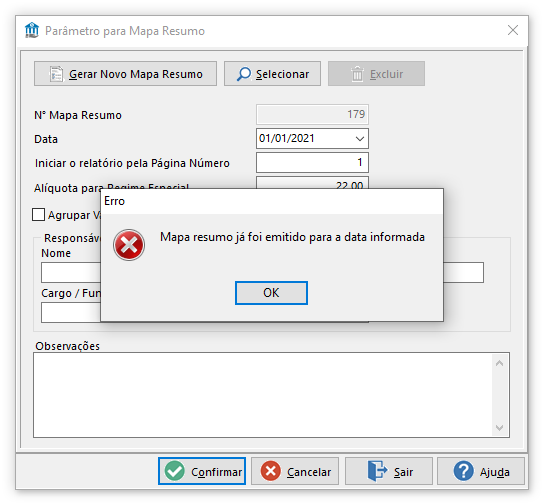Image resolution: width=545 pixels, height=503 pixels.
Task: Click the red X icon on Cancelar
Action: coord(270,471)
